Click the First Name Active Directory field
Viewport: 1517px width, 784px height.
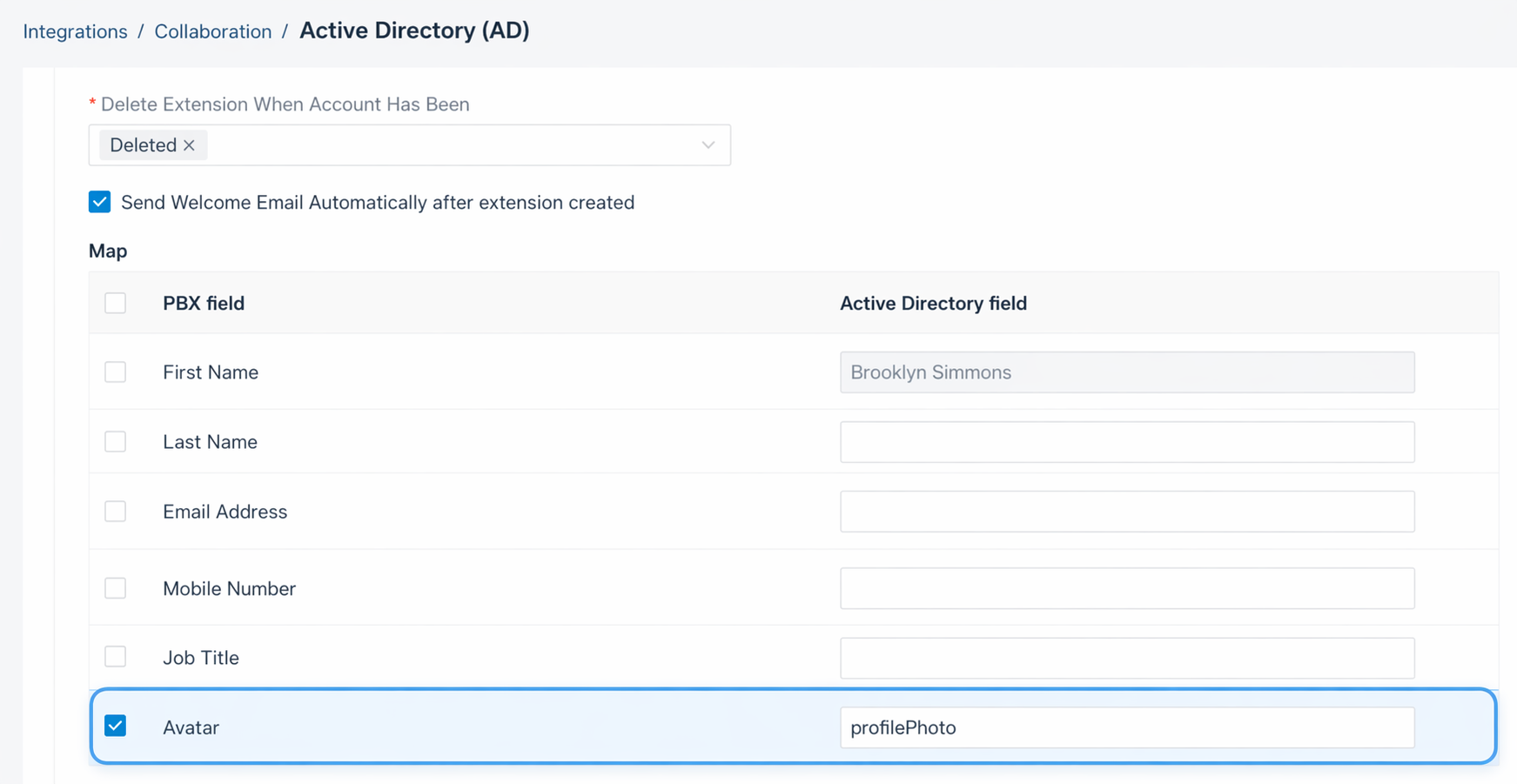(1126, 372)
